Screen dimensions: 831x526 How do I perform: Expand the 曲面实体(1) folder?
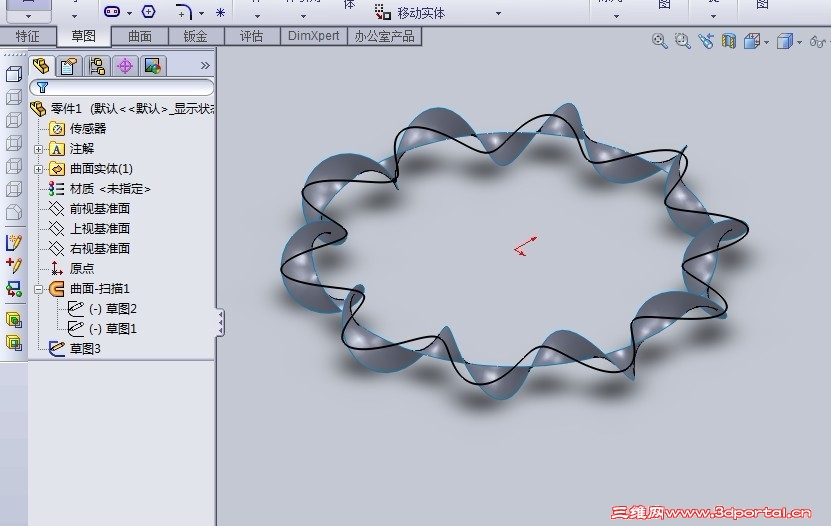(x=38, y=170)
